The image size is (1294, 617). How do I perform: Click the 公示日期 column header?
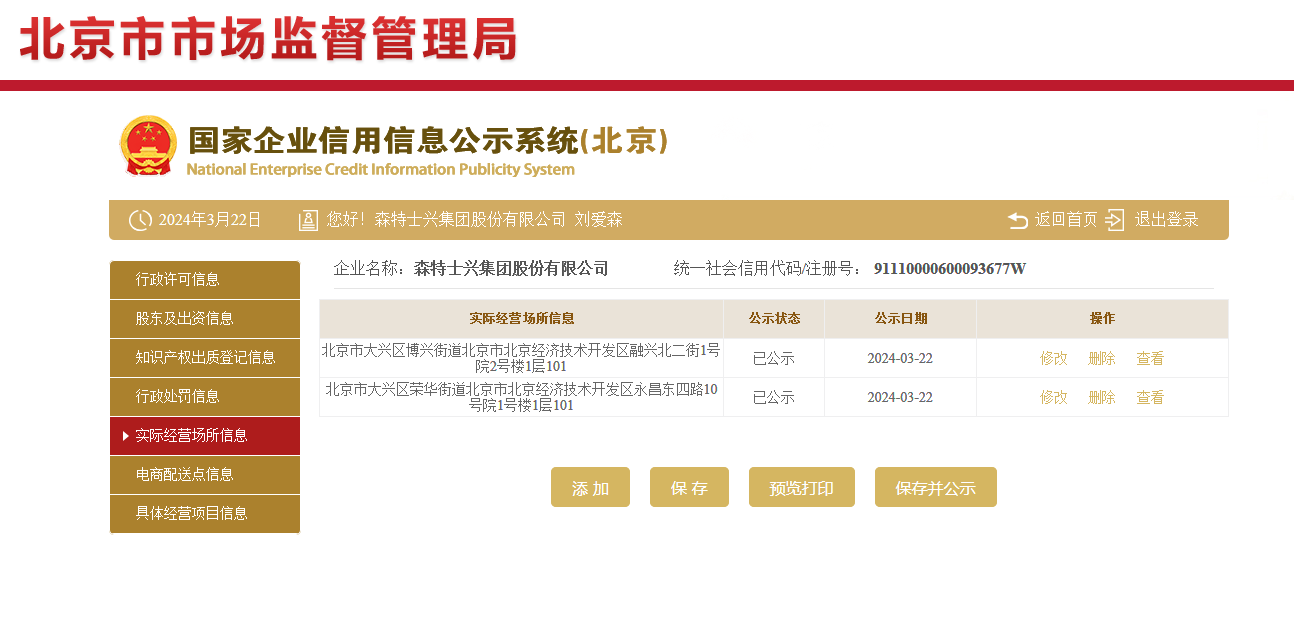coord(901,319)
